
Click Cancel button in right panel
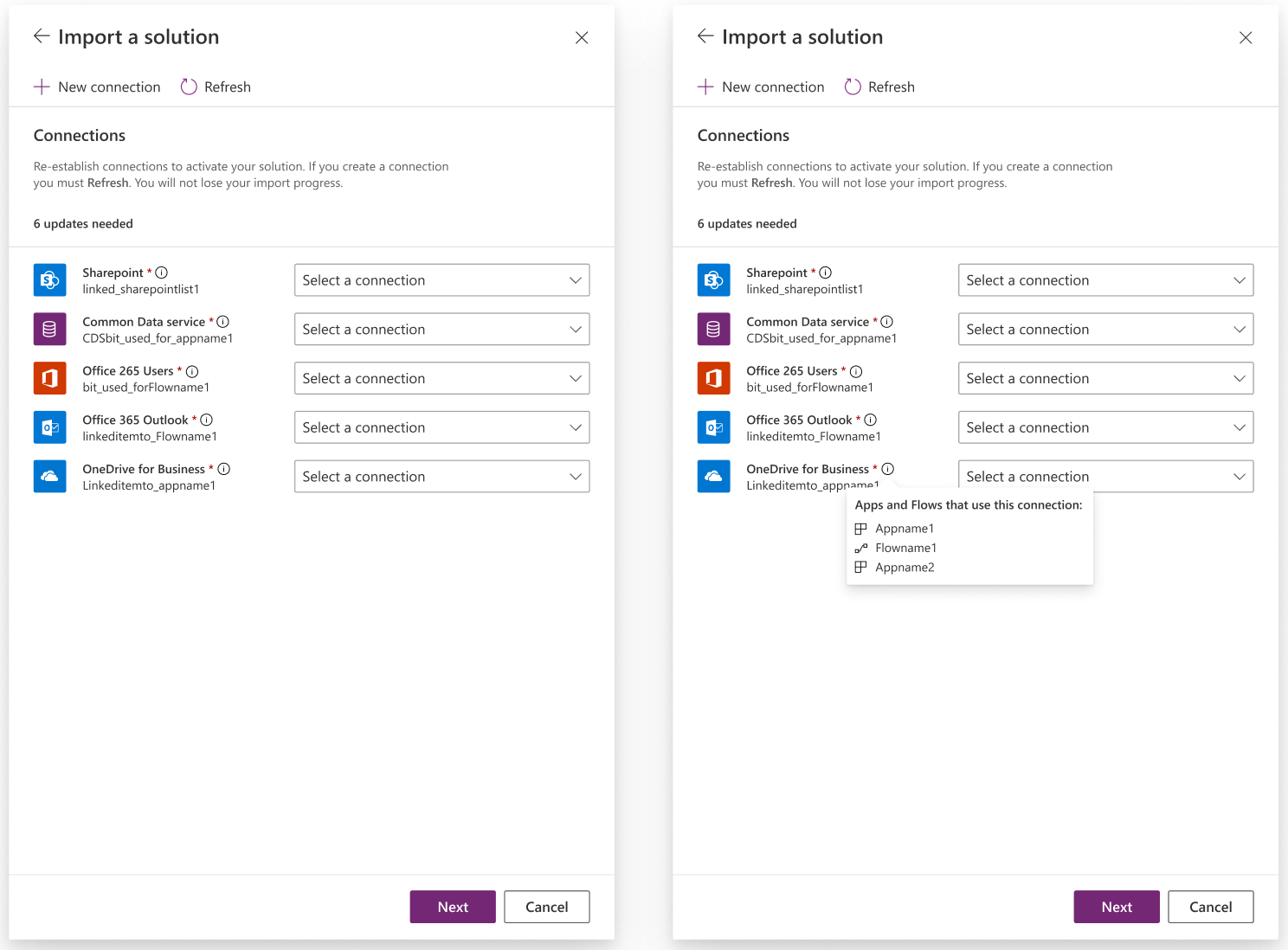pos(1211,907)
